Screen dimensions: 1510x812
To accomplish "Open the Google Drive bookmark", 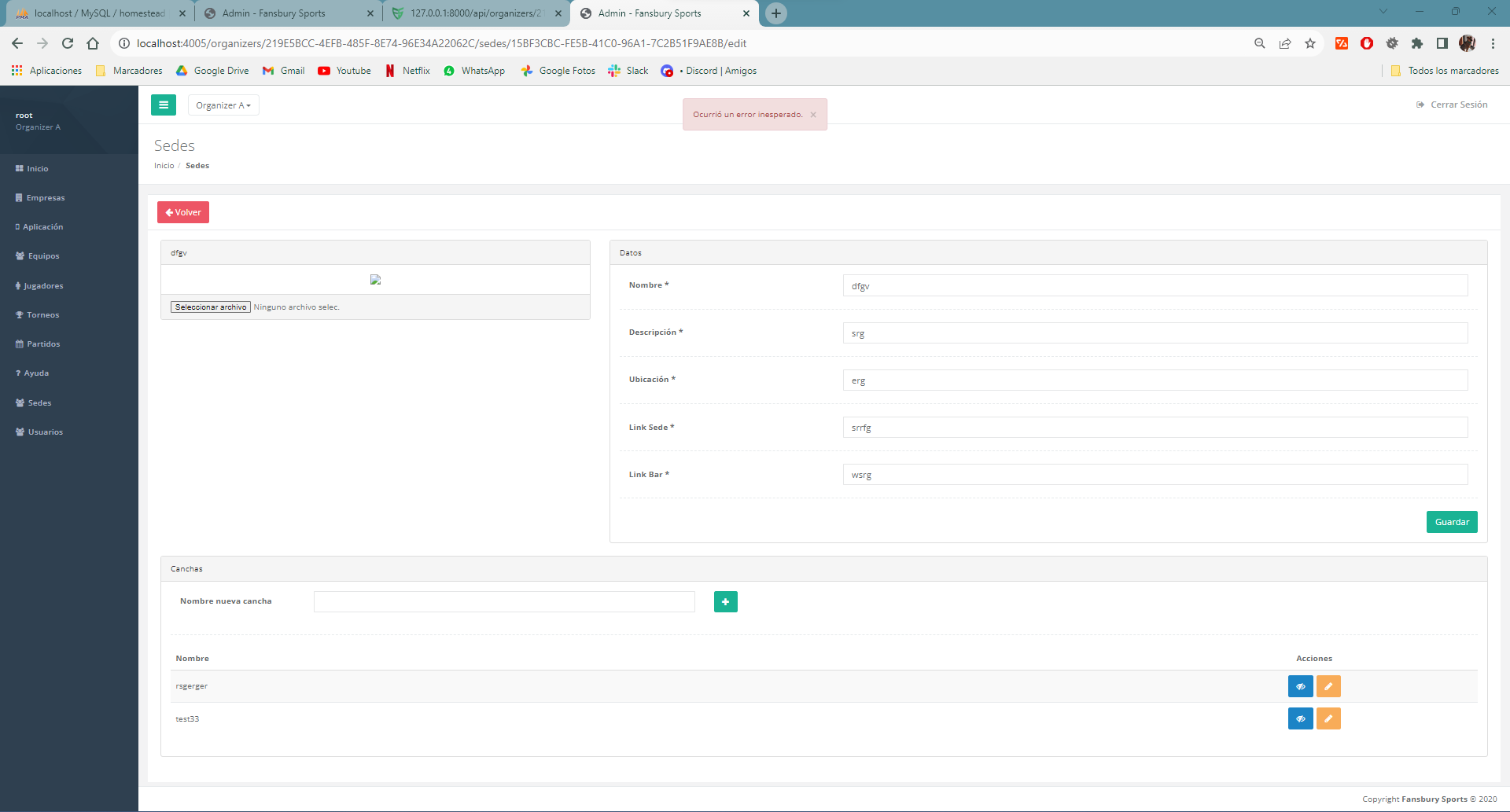I will click(212, 71).
